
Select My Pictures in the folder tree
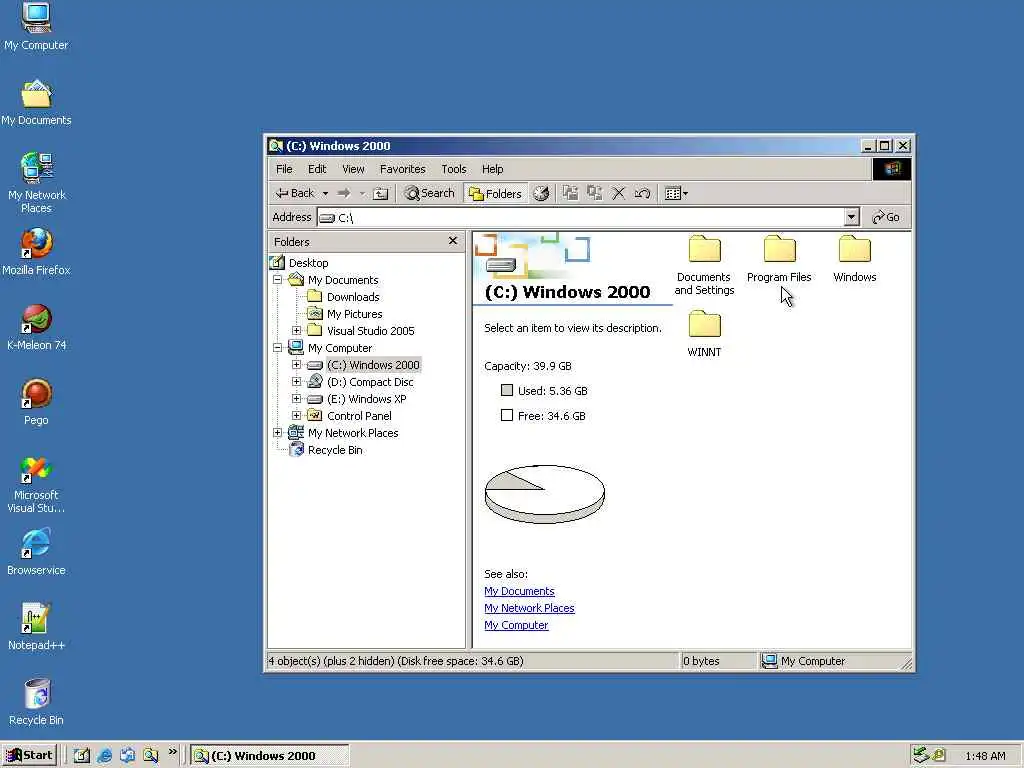(x=354, y=313)
